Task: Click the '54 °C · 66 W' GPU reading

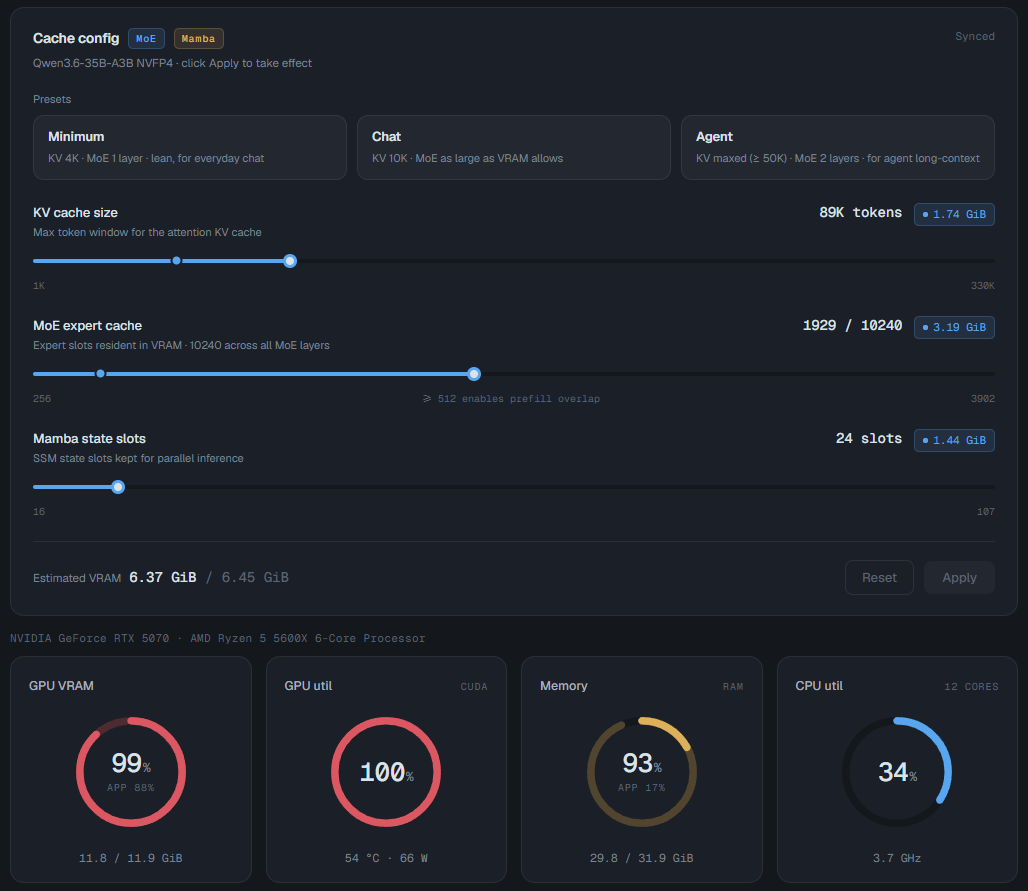Action: point(386,858)
